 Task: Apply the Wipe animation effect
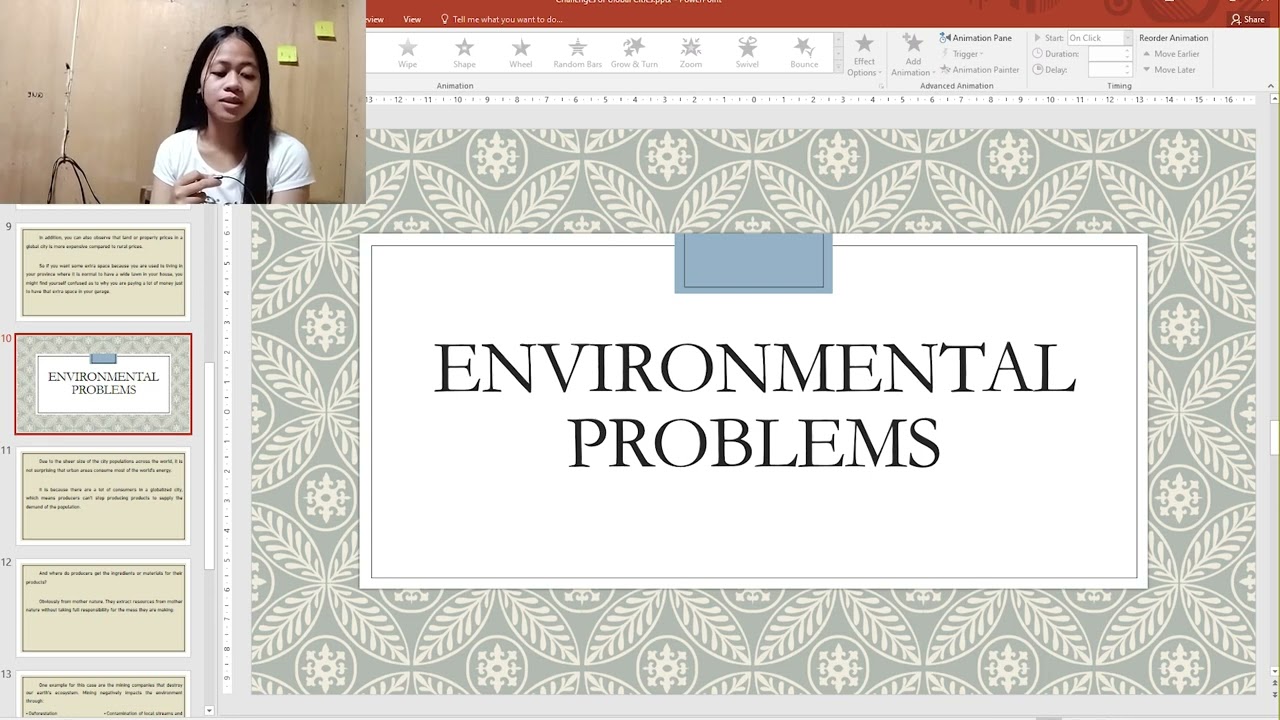click(407, 52)
